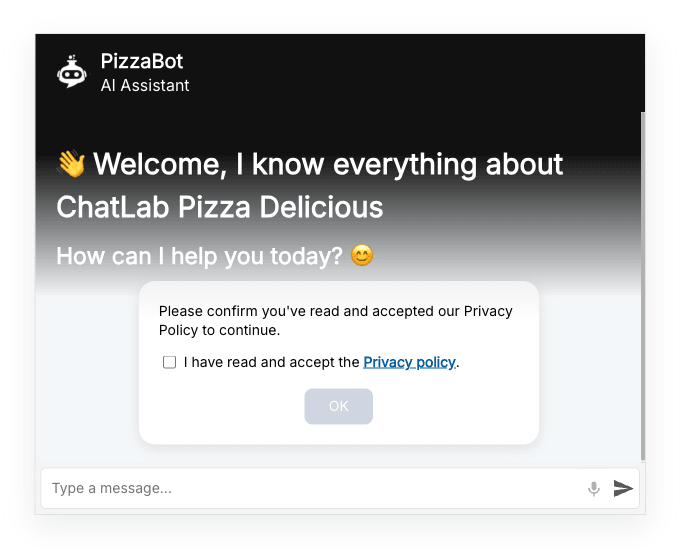Click the waving hand emoji
The height and width of the screenshot is (550, 680).
click(71, 164)
